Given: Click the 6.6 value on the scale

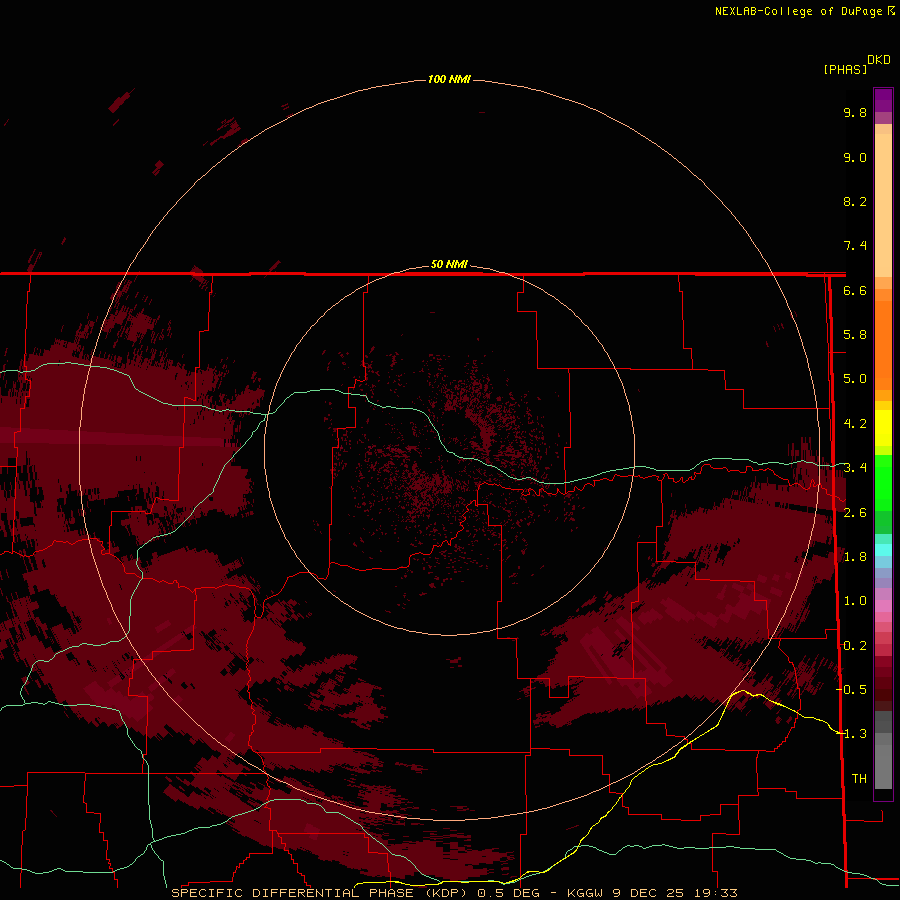Looking at the screenshot, I should coord(855,290).
